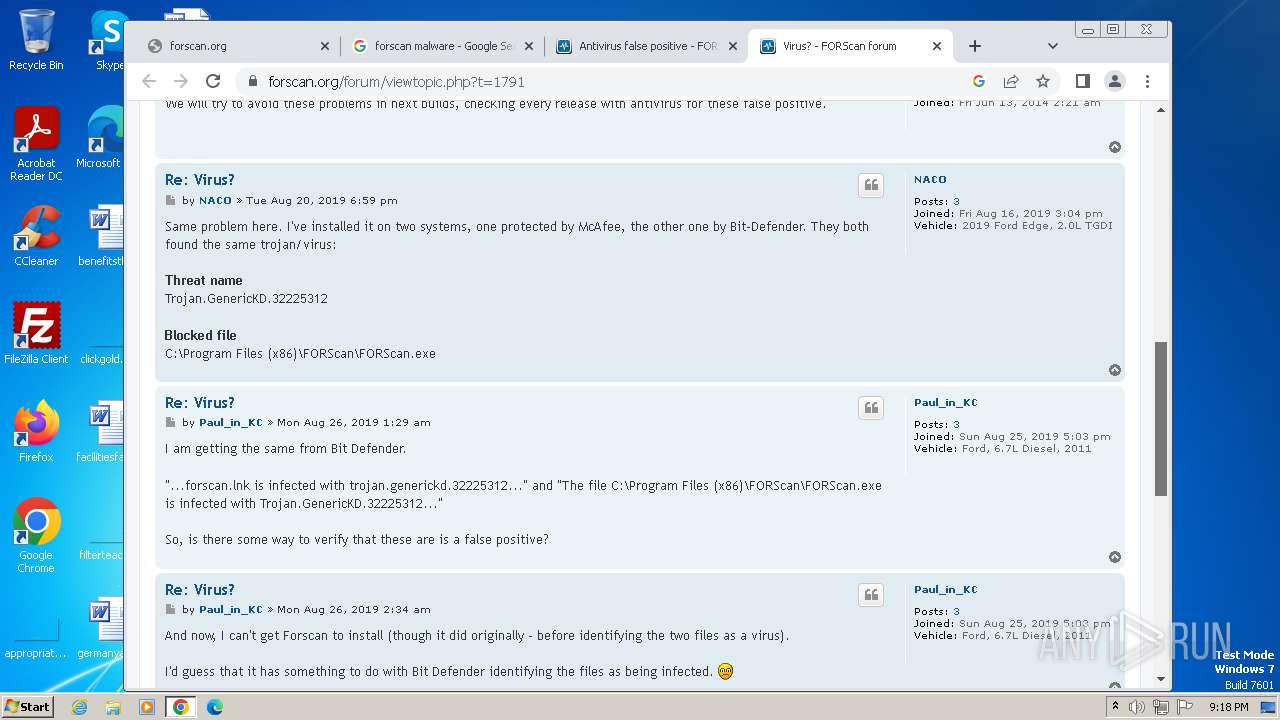Image resolution: width=1280 pixels, height=720 pixels.
Task: Open Windows Media Player from the taskbar
Action: [147, 707]
